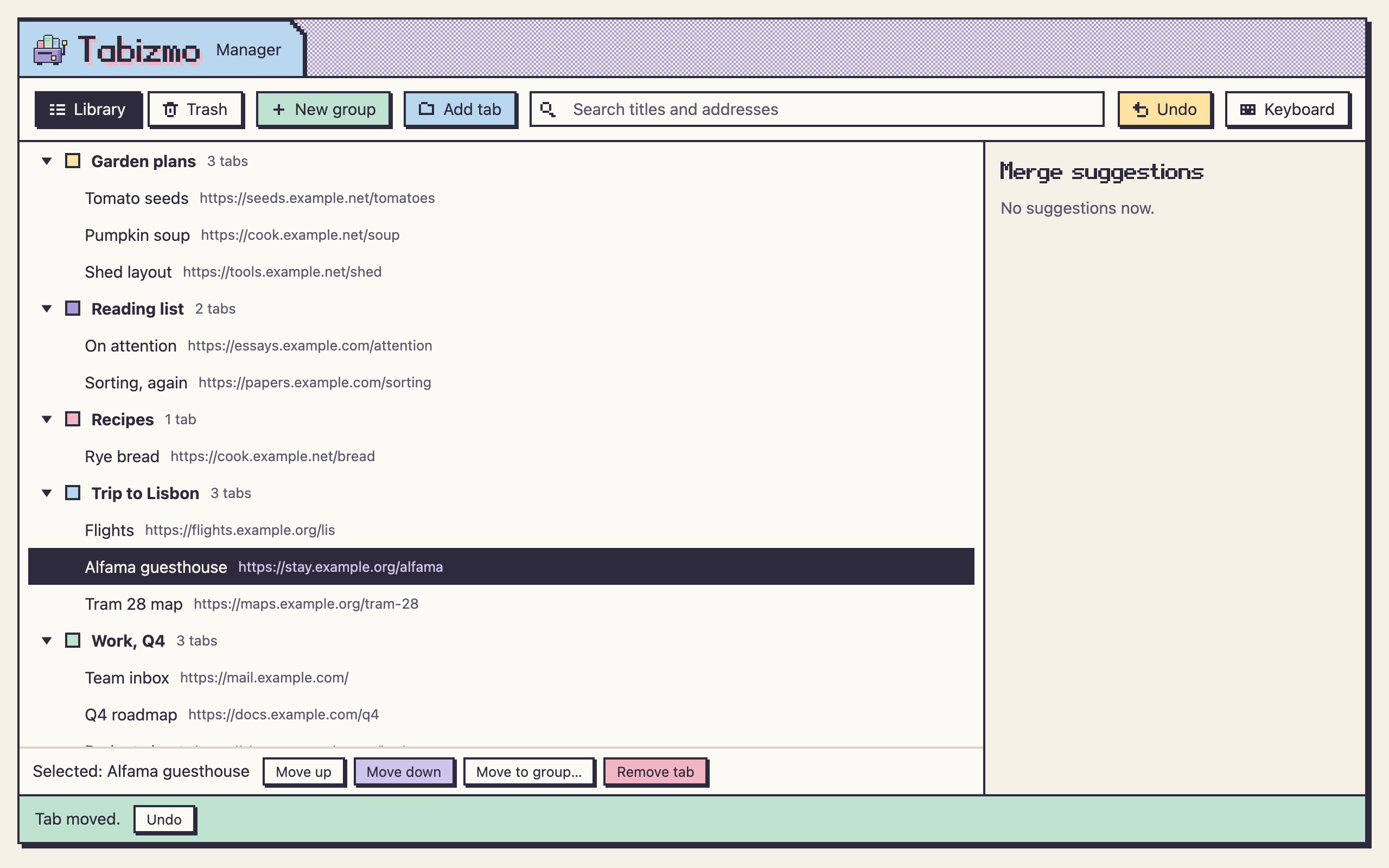The image size is (1389, 868).
Task: Collapse the Work, Q4 group
Action: click(47, 641)
